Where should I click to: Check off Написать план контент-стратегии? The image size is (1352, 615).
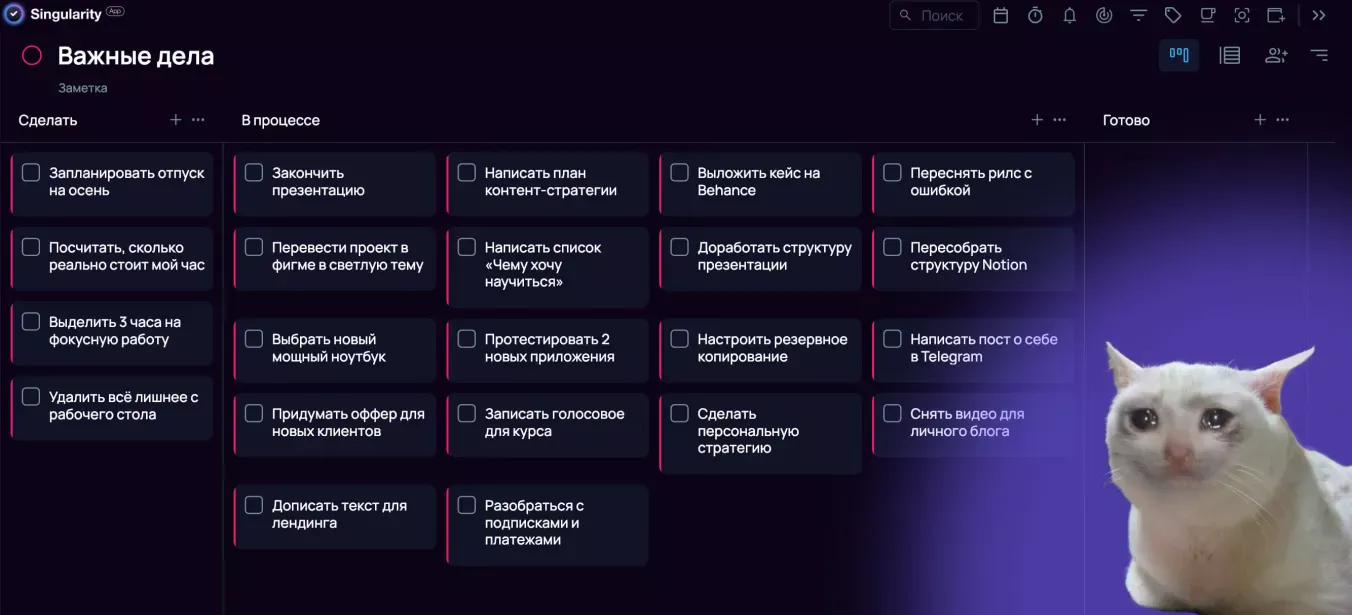pyautogui.click(x=466, y=173)
